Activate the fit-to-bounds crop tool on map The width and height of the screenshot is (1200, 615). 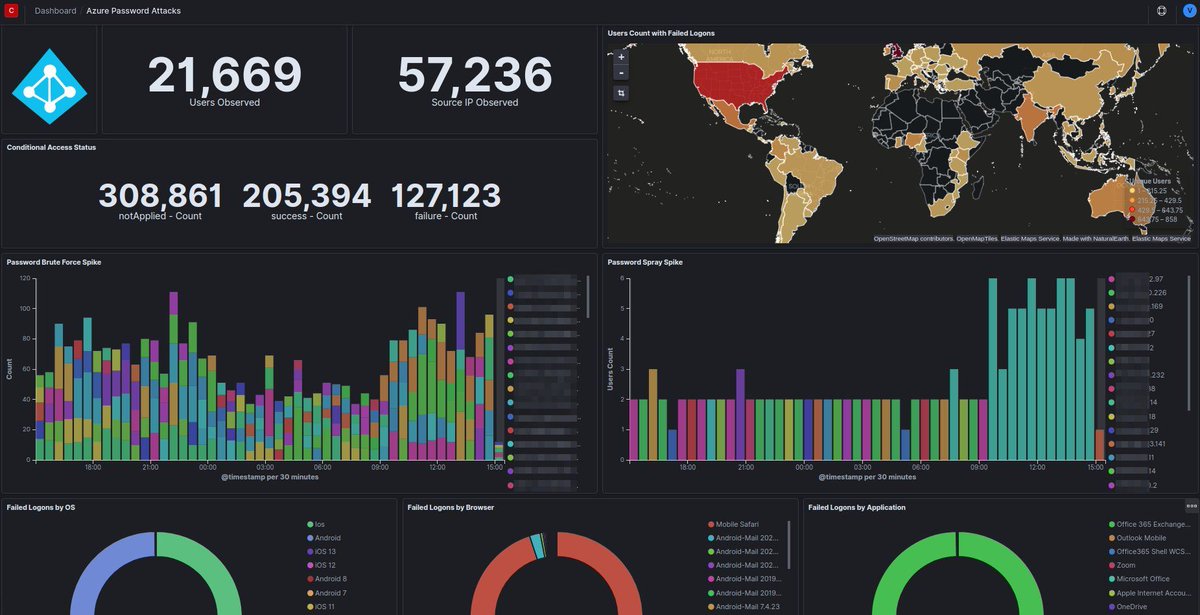pos(621,93)
